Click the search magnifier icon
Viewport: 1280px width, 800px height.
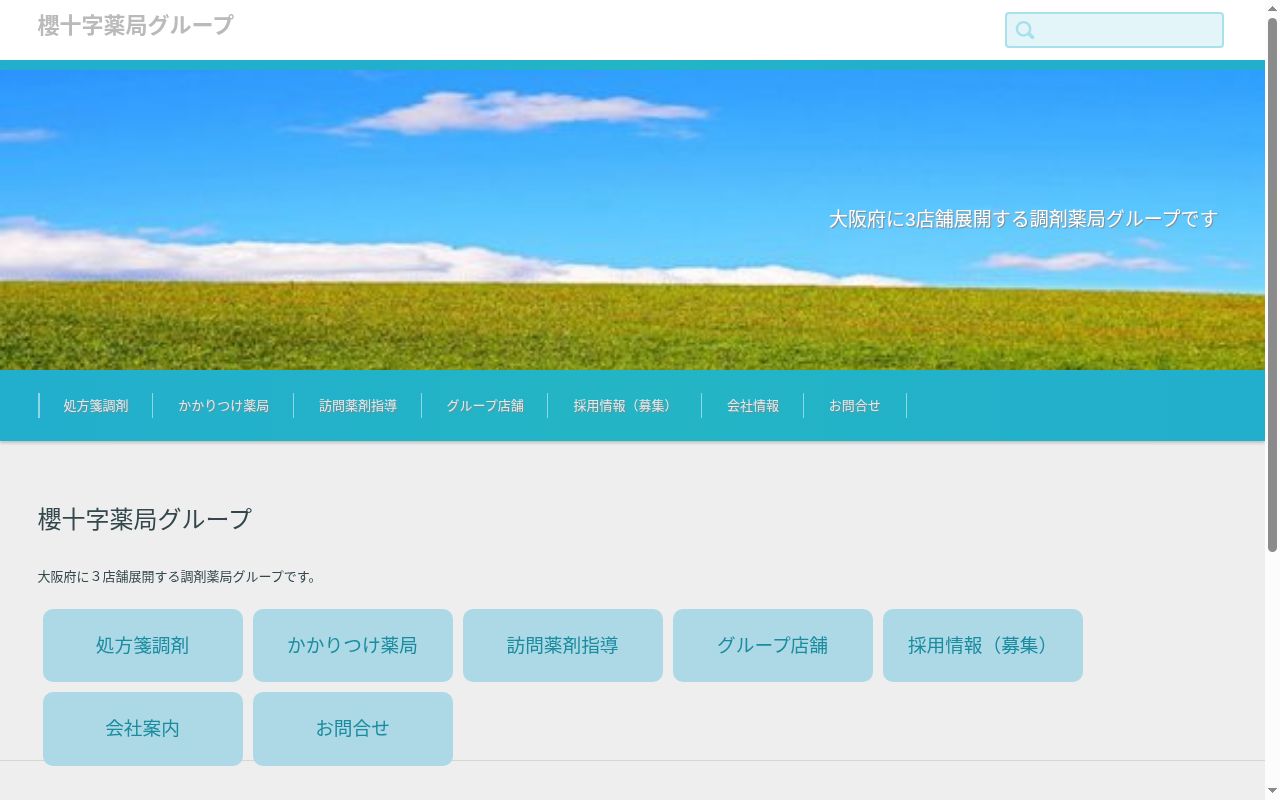point(1025,30)
